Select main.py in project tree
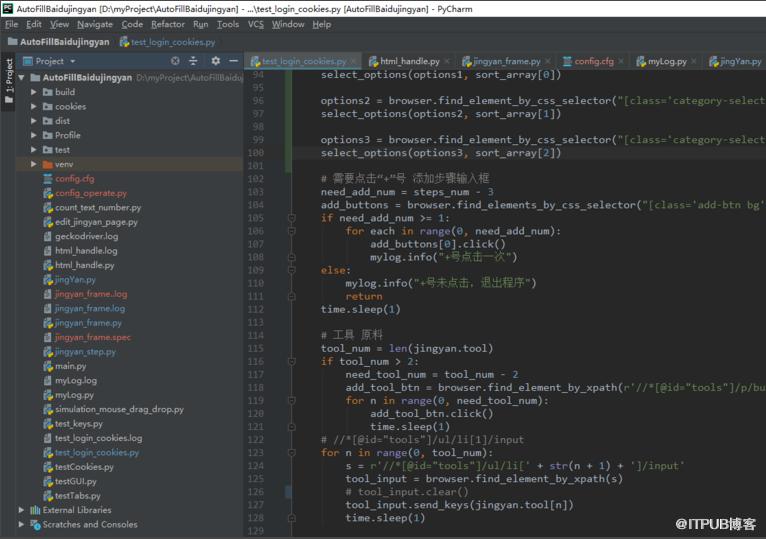 pos(70,366)
